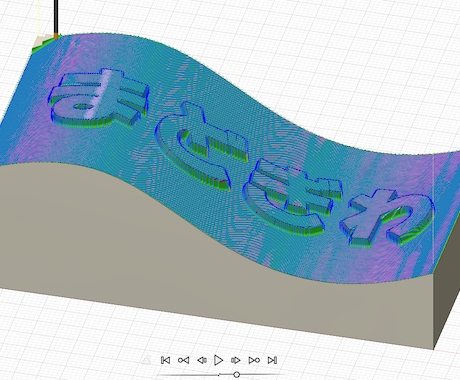The image size is (460, 380).
Task: Go to next operation
Action: pos(254,360)
